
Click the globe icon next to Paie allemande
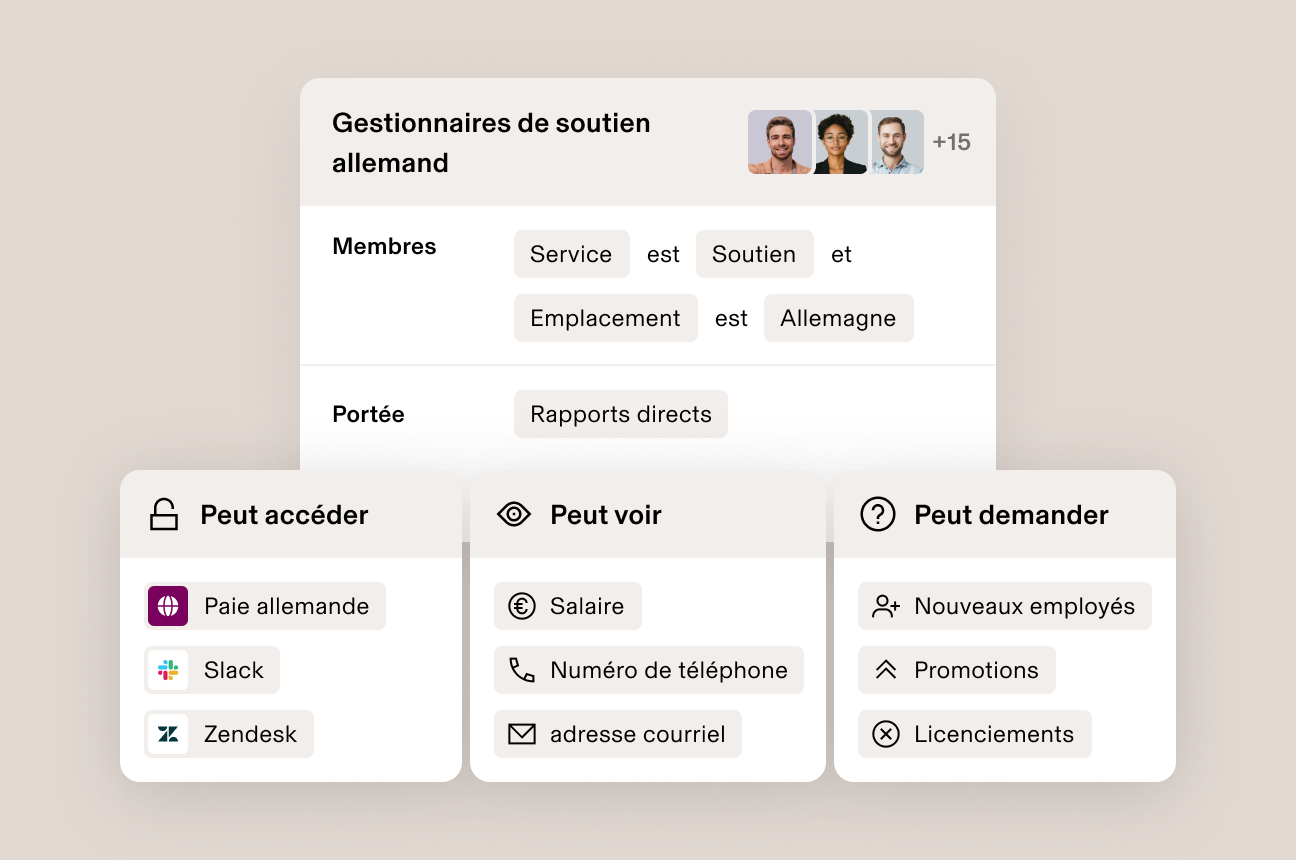pos(168,606)
